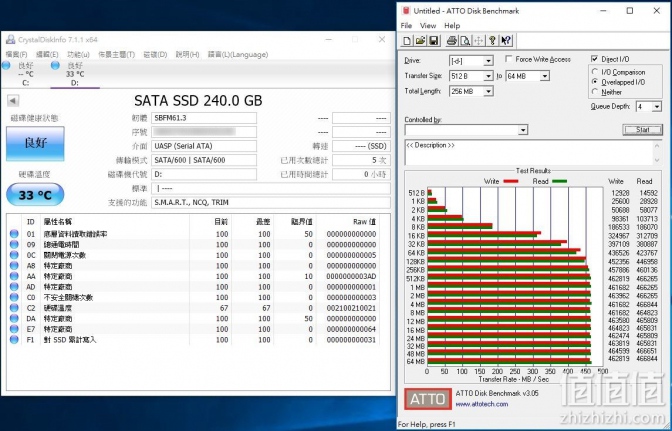Click the transfer mode SATA/600 | SATA/600 field
The image size is (672, 431).
(204, 160)
